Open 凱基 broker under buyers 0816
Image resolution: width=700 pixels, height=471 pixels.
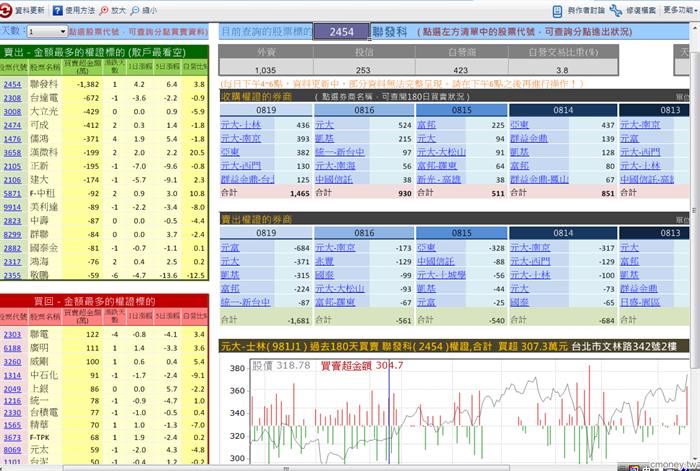(x=325, y=139)
